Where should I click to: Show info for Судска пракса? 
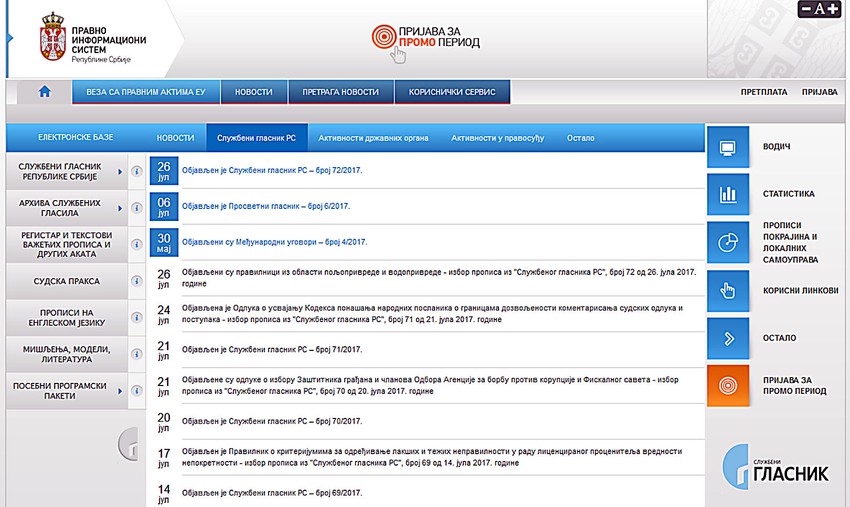coord(137,281)
